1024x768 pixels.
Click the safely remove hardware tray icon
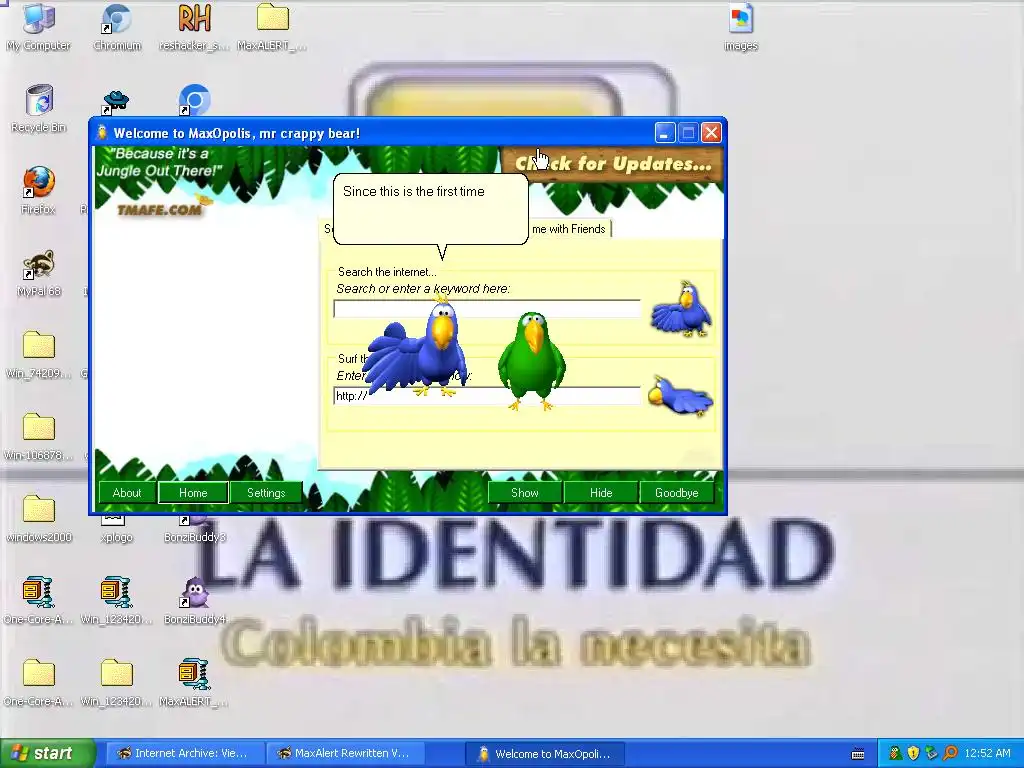tap(932, 754)
